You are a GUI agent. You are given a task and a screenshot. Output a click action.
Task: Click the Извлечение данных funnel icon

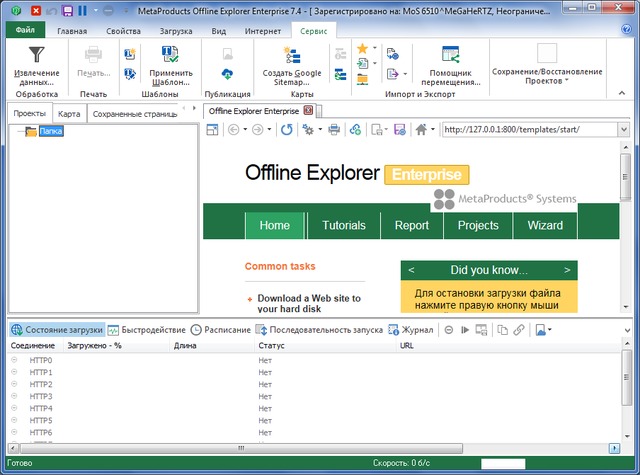37,54
